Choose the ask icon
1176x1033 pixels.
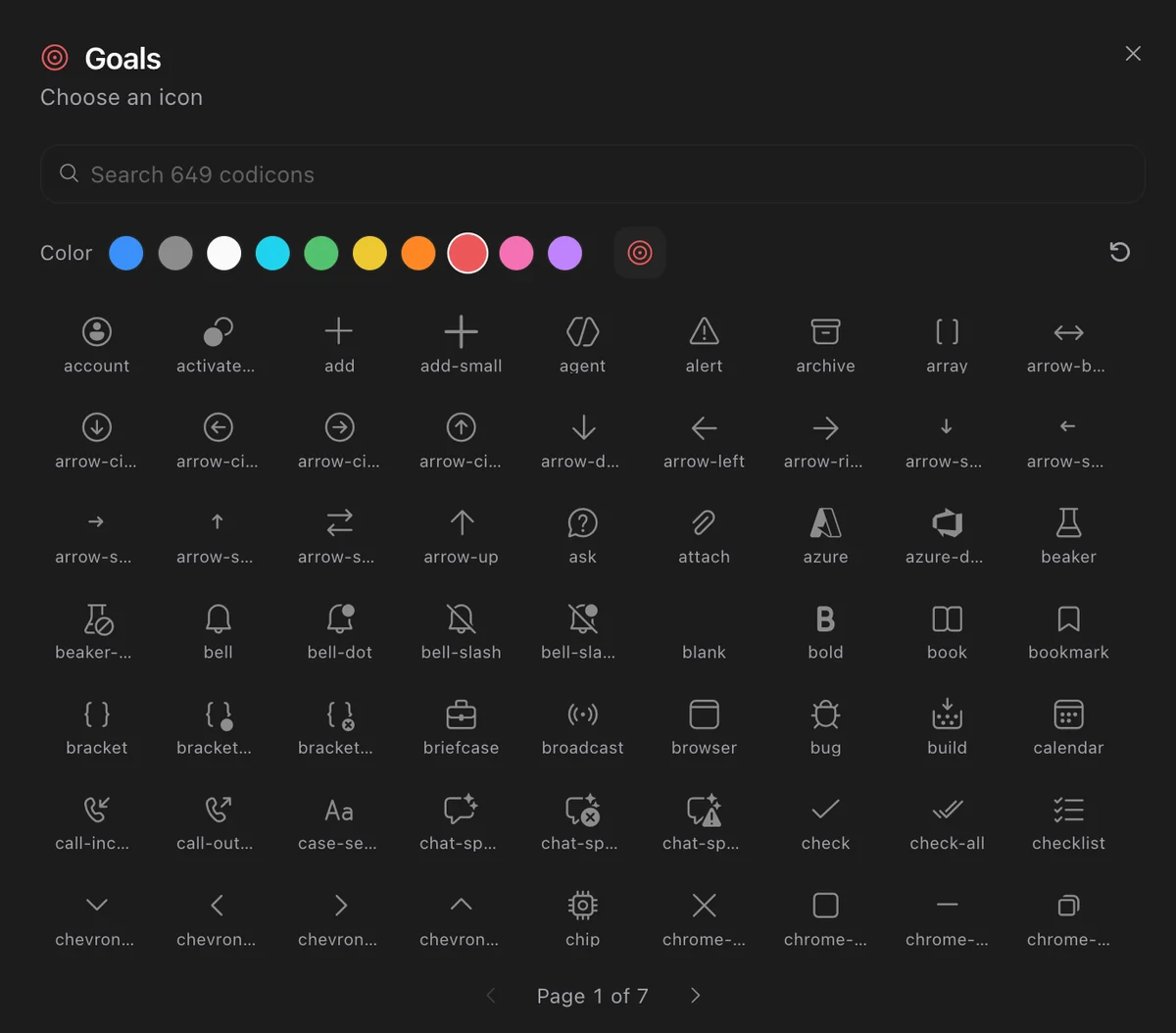click(x=582, y=536)
